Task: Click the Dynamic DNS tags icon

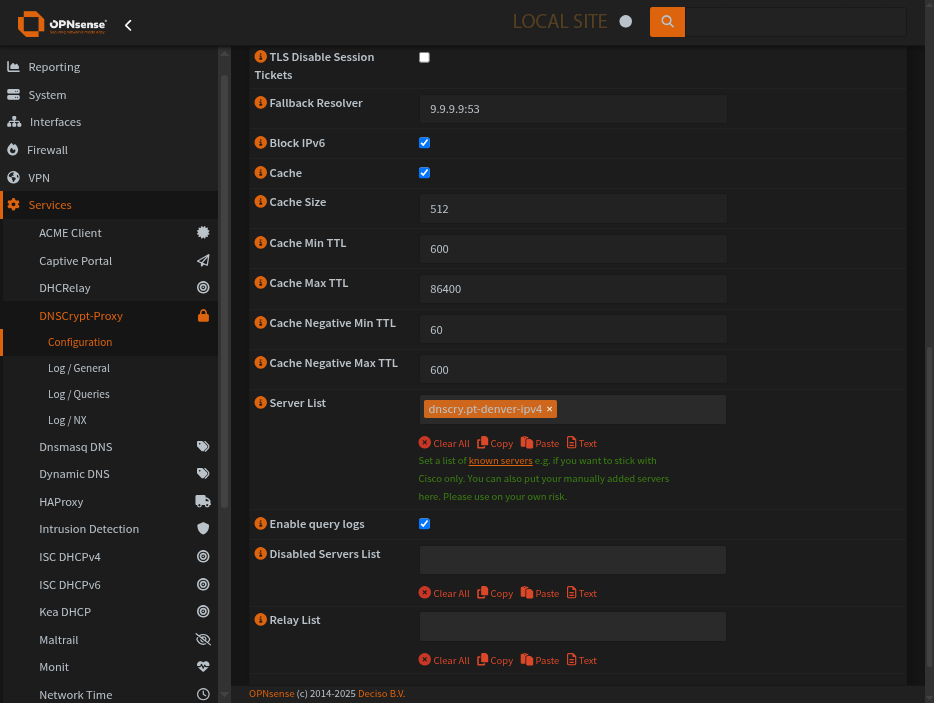Action: [203, 474]
